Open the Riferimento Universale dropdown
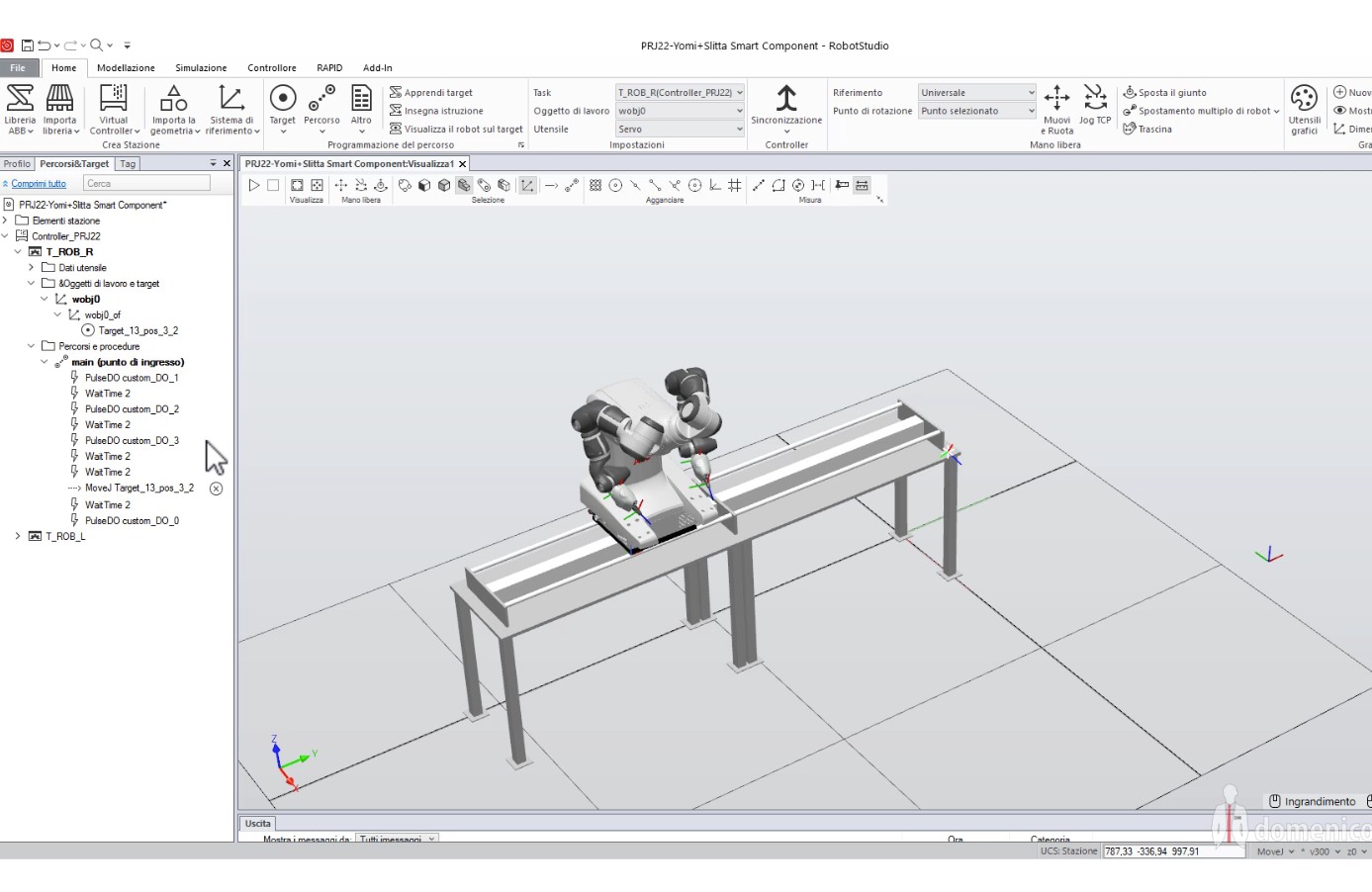This screenshot has height=892, width=1372. [976, 93]
